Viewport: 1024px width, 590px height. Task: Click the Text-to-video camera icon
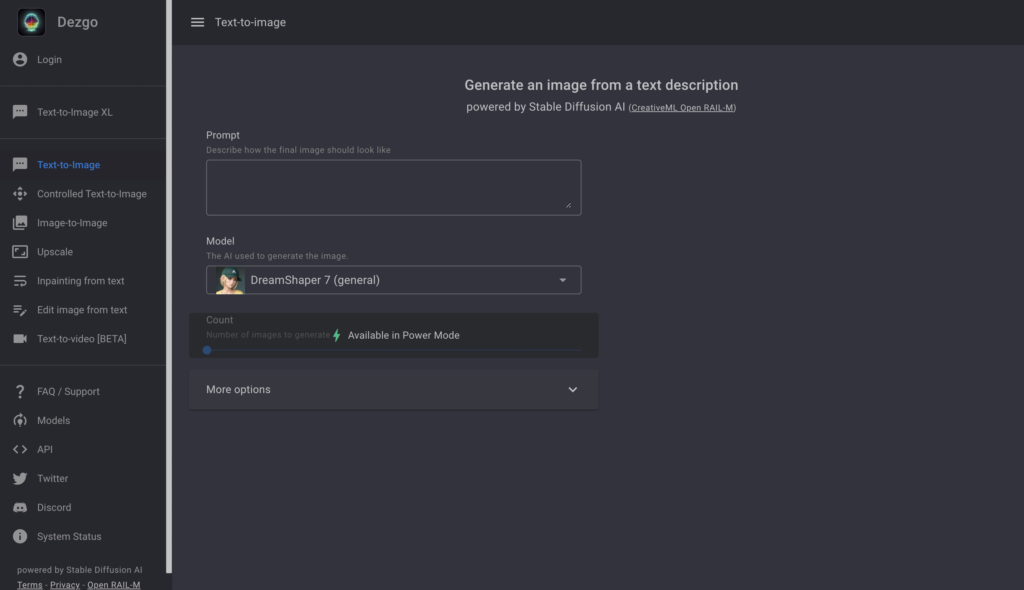click(x=20, y=338)
